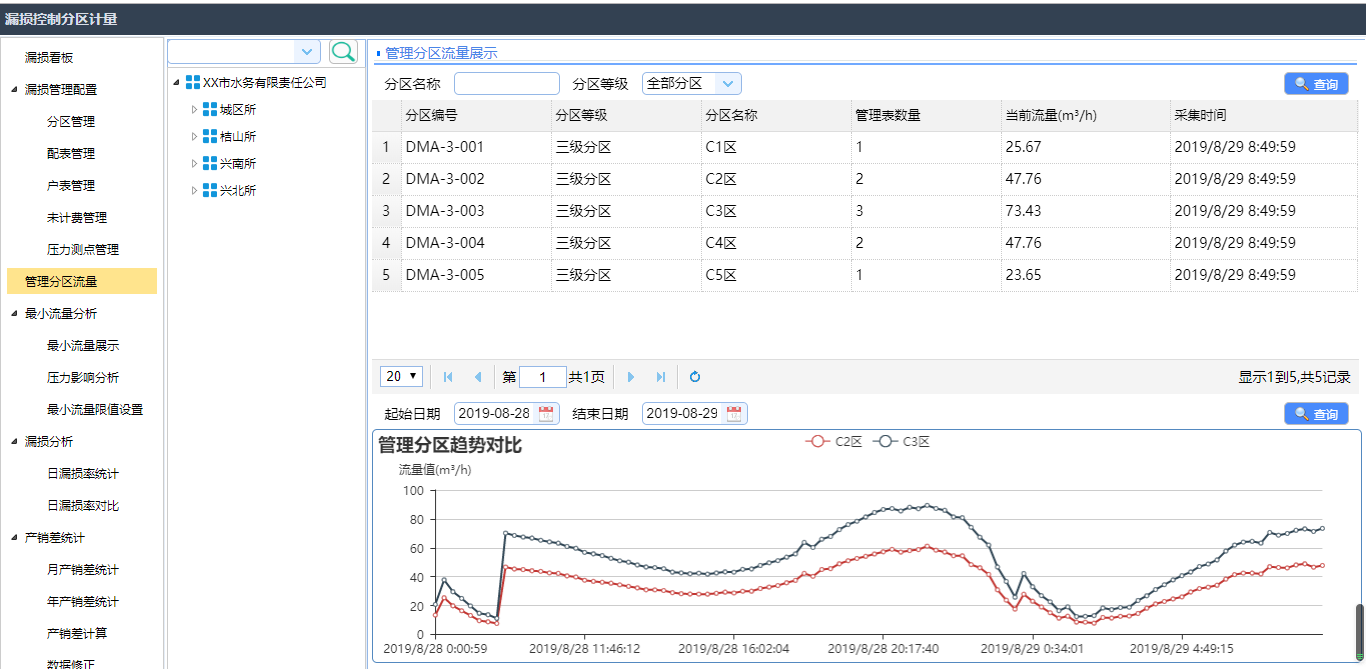Image resolution: width=1366 pixels, height=669 pixels.
Task: Click top 查询 button beside 分区等级
Action: 1316,84
